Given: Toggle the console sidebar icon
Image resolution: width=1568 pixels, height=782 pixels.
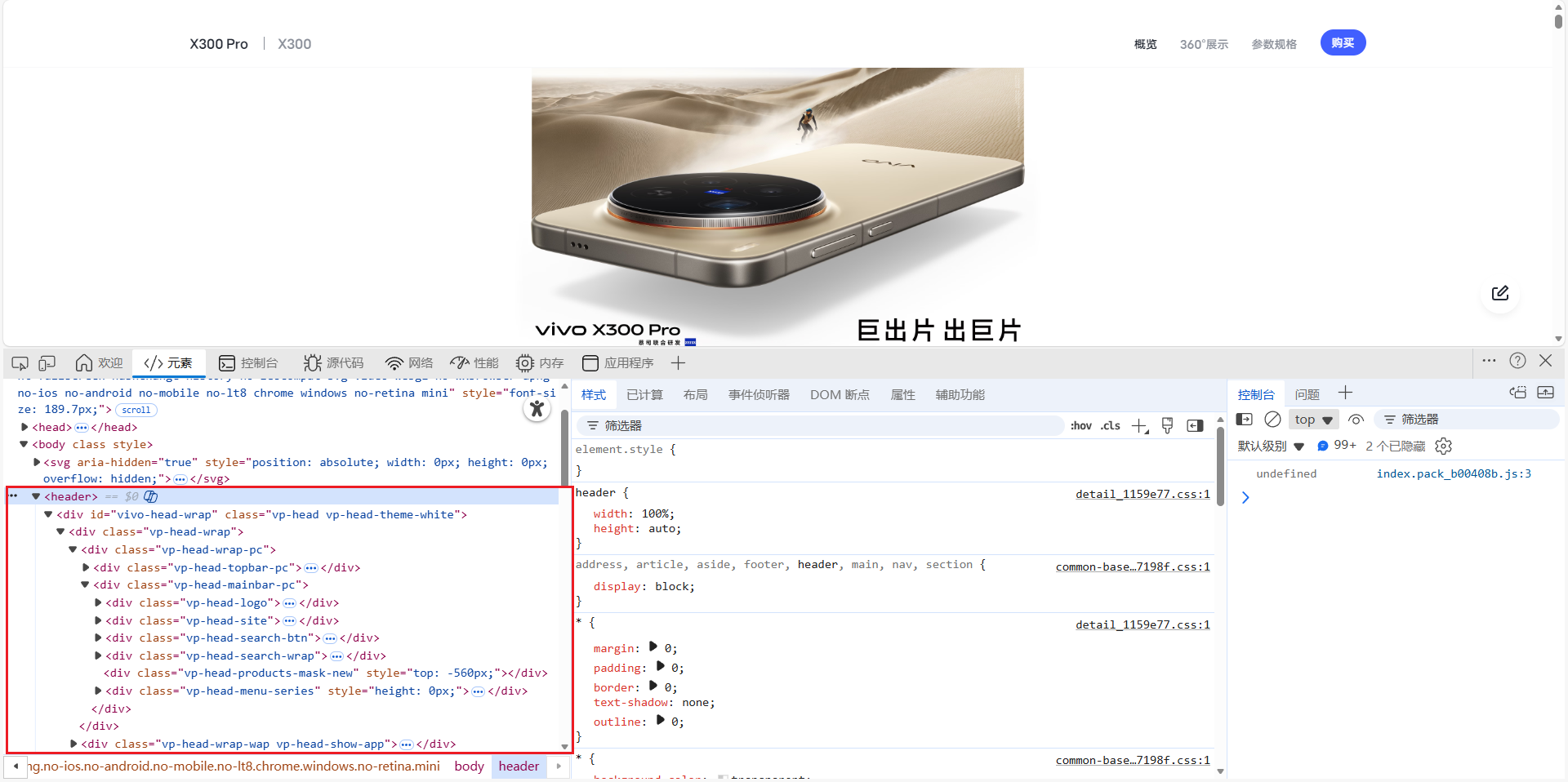Looking at the screenshot, I should pyautogui.click(x=1245, y=420).
